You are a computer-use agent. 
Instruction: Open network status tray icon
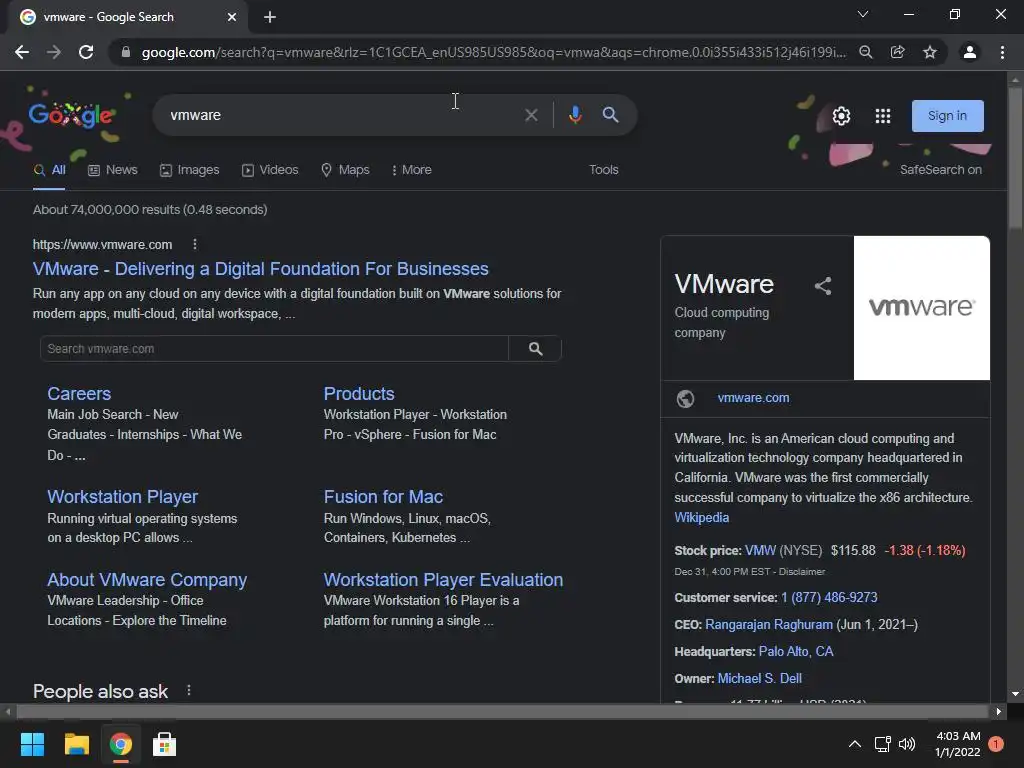882,744
